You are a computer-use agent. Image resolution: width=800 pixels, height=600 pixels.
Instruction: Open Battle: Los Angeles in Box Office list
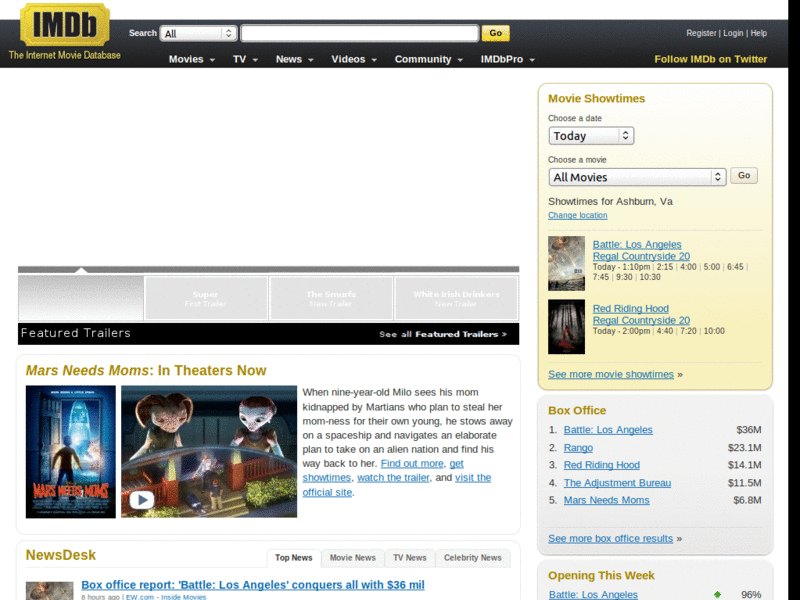coord(608,430)
